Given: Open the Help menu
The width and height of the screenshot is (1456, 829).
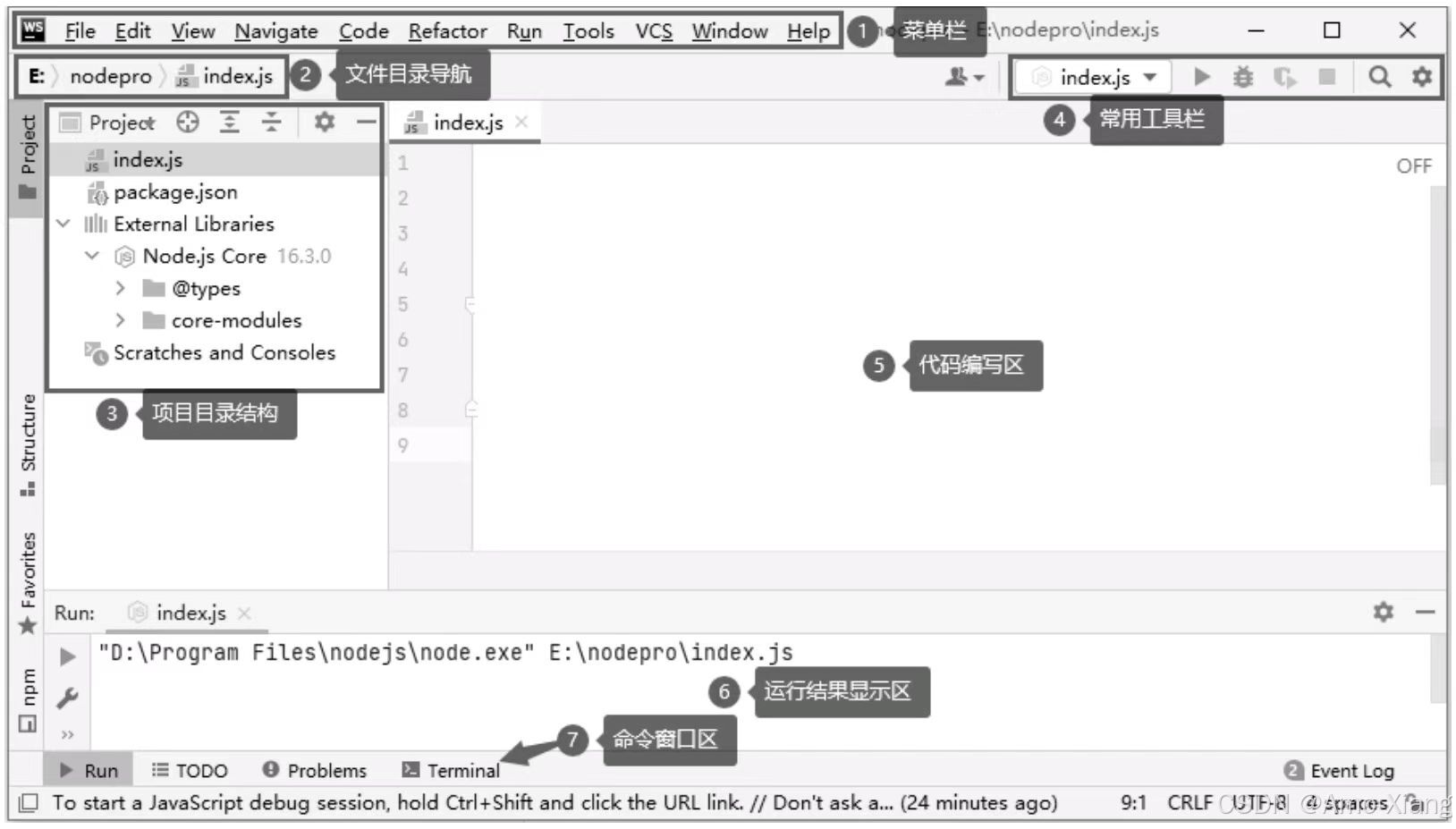Looking at the screenshot, I should coord(808,31).
